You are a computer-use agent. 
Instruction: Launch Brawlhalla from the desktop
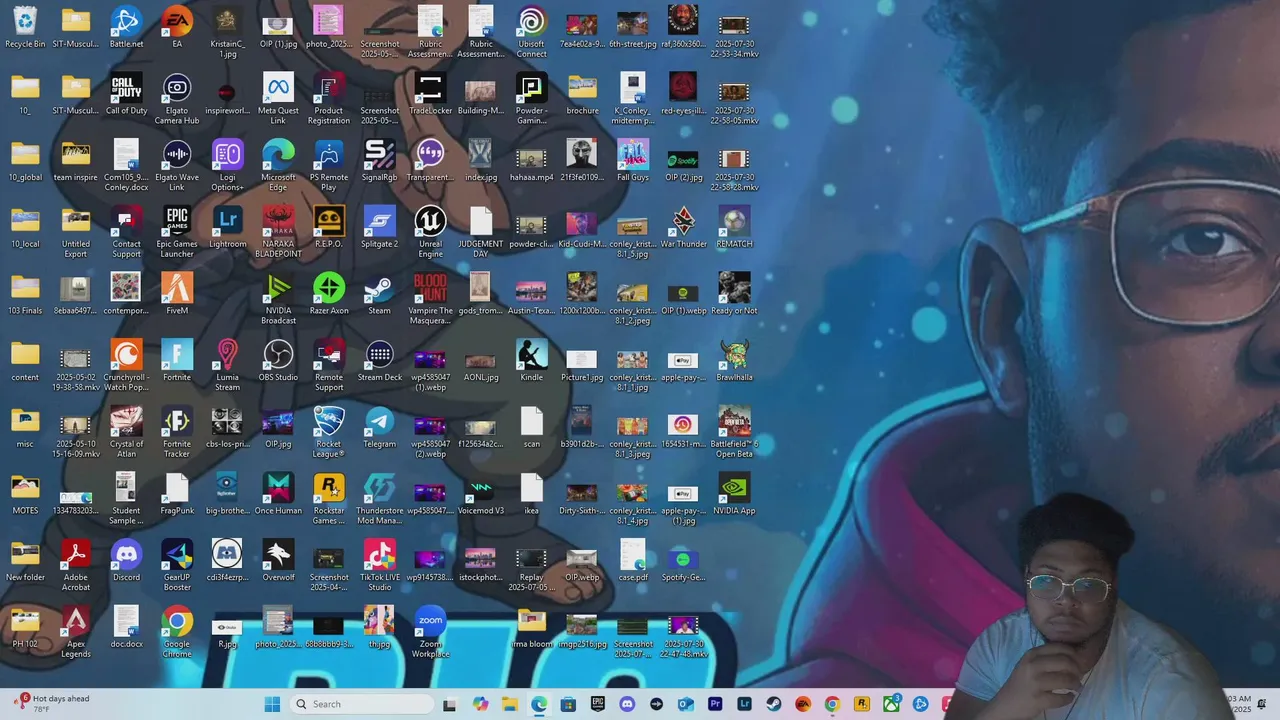click(734, 360)
